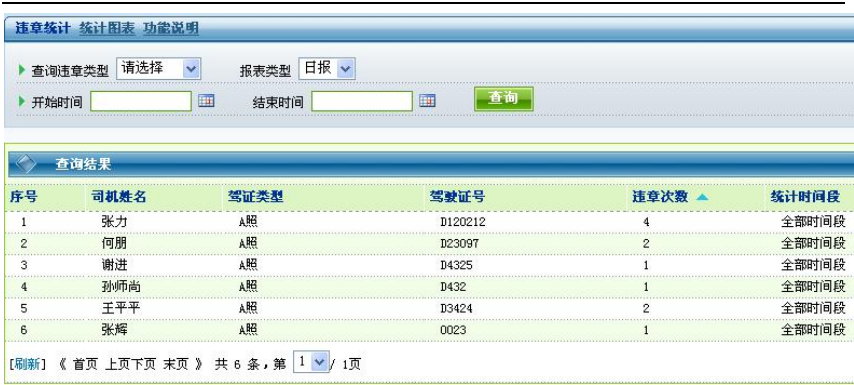The height and width of the screenshot is (385, 854).
Task: Click the sort arrow beside 违章次数
Action: coord(702,197)
